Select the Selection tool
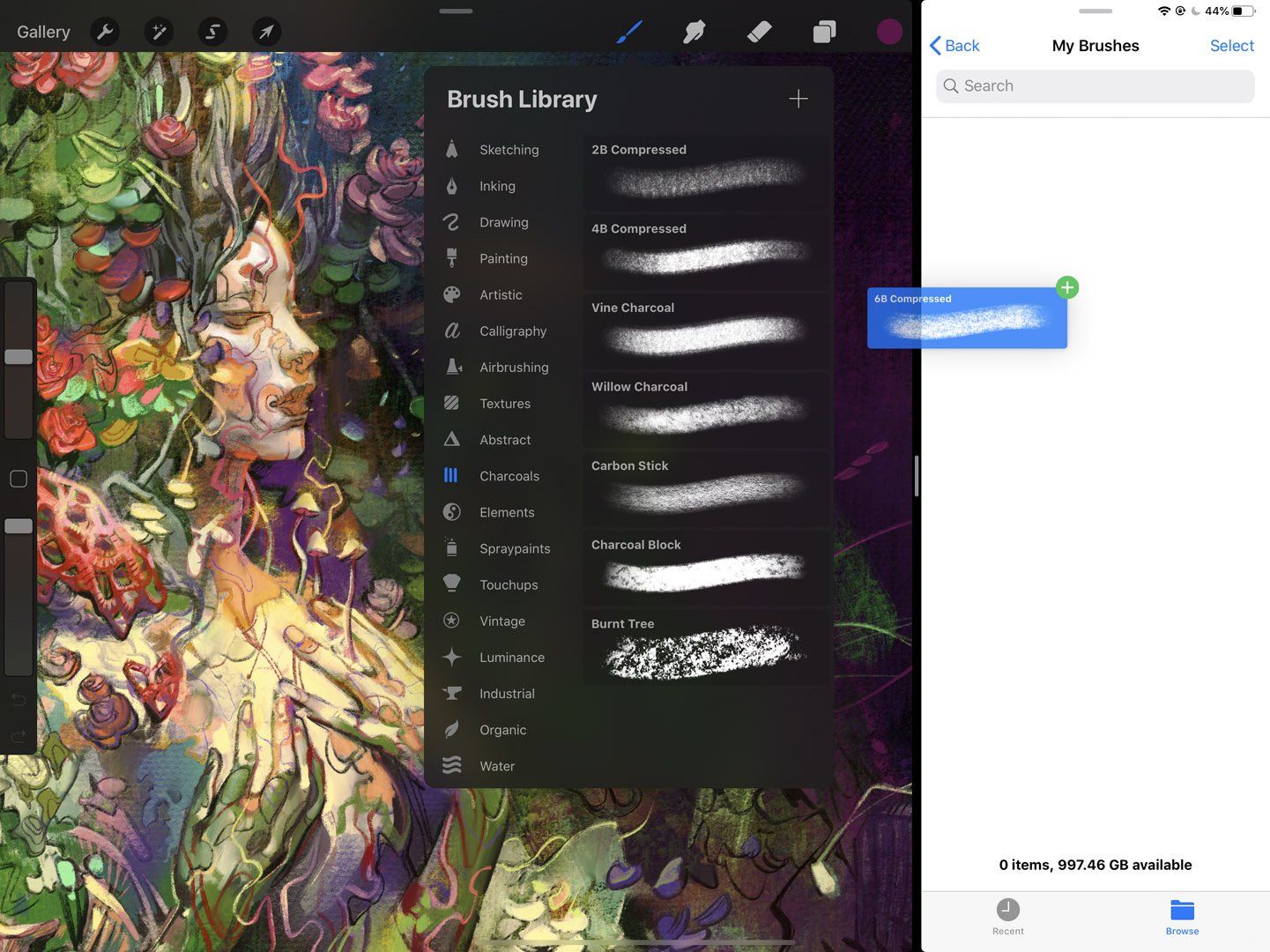 coord(212,32)
